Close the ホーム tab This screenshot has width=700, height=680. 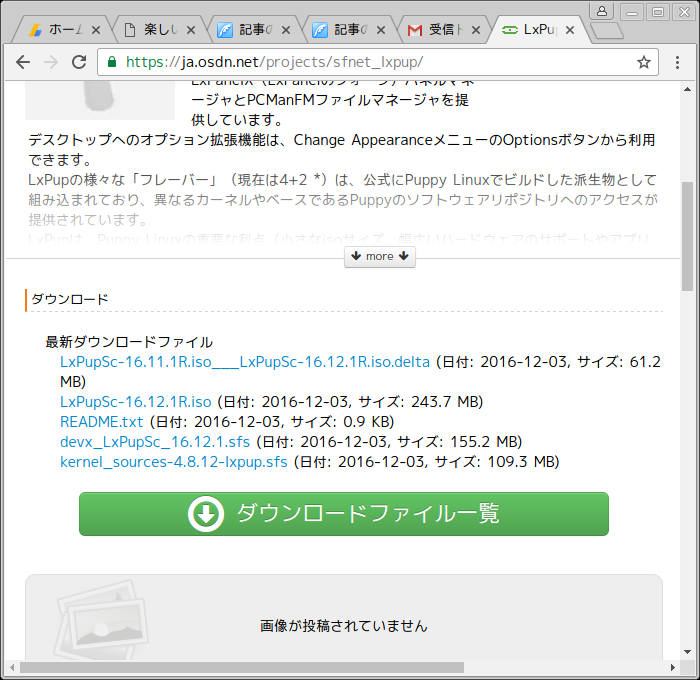coord(96,30)
